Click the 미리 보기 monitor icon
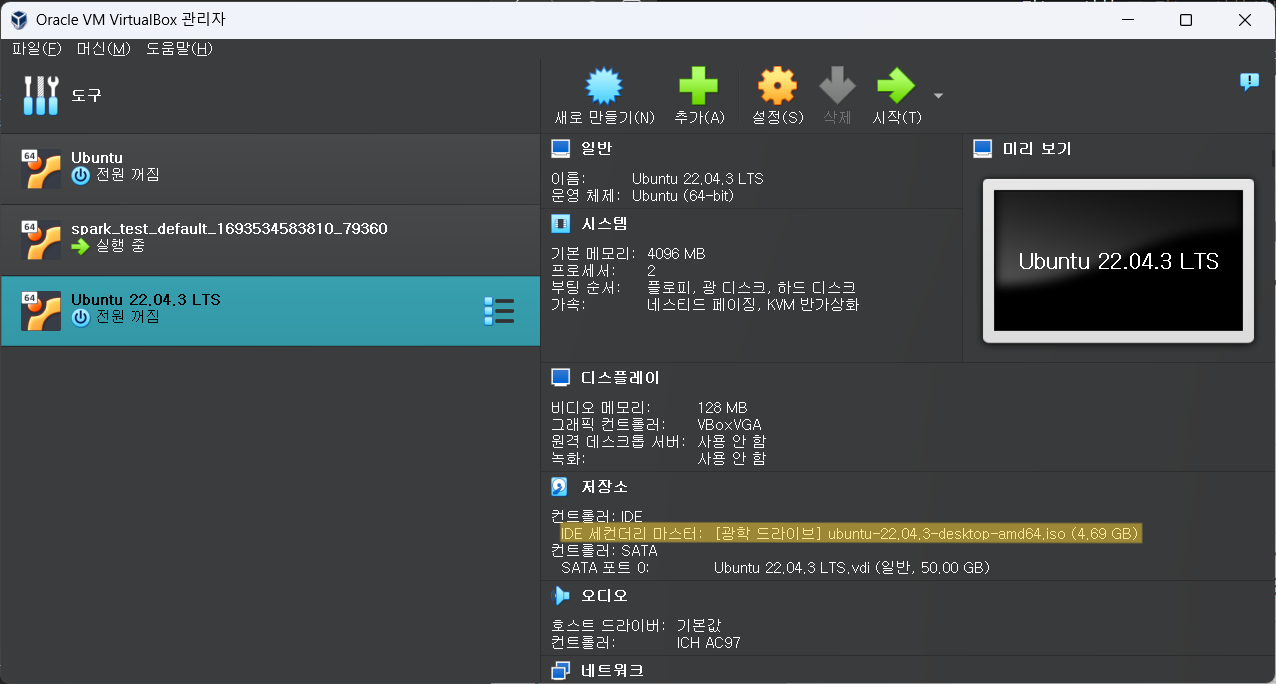The height and width of the screenshot is (684, 1276). point(983,149)
